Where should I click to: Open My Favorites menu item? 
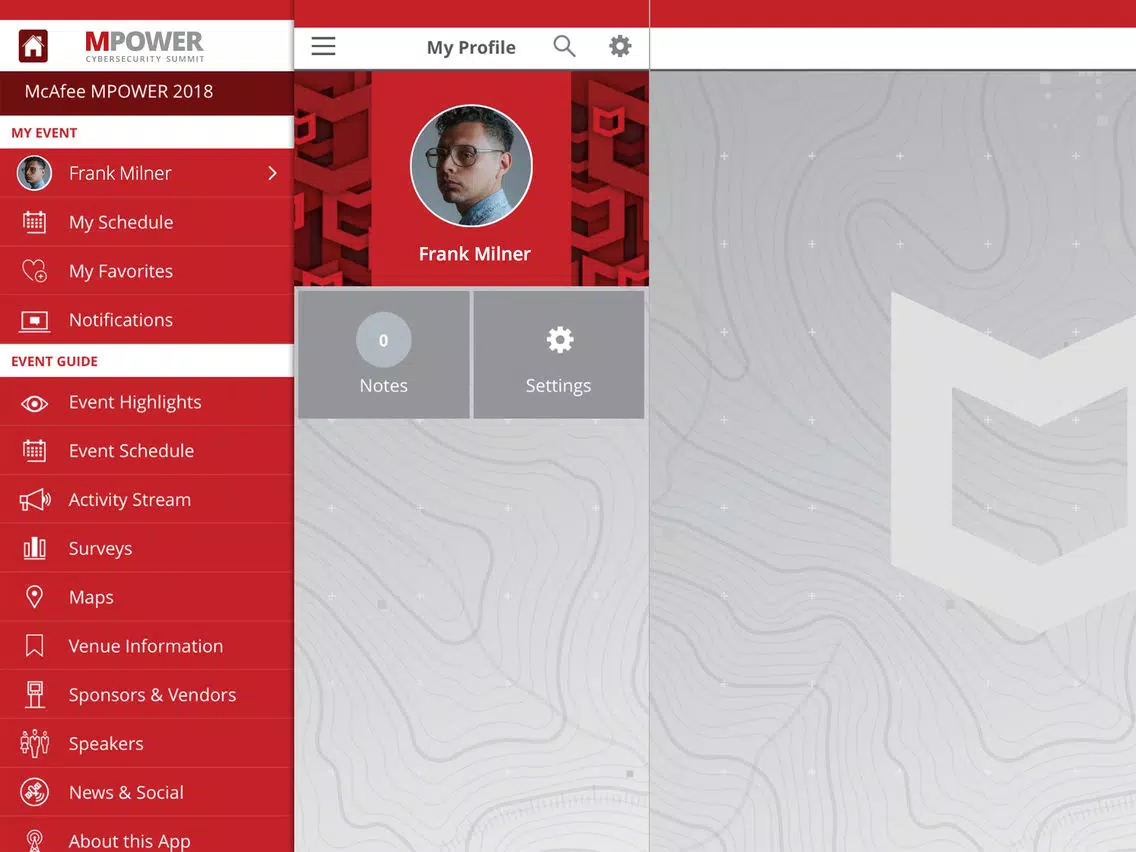(x=147, y=271)
